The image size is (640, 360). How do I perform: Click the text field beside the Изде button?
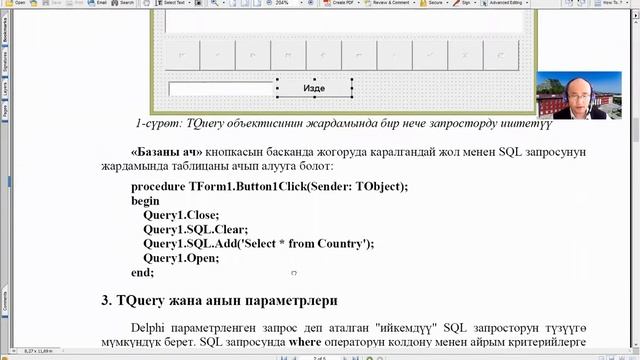[x=221, y=89]
